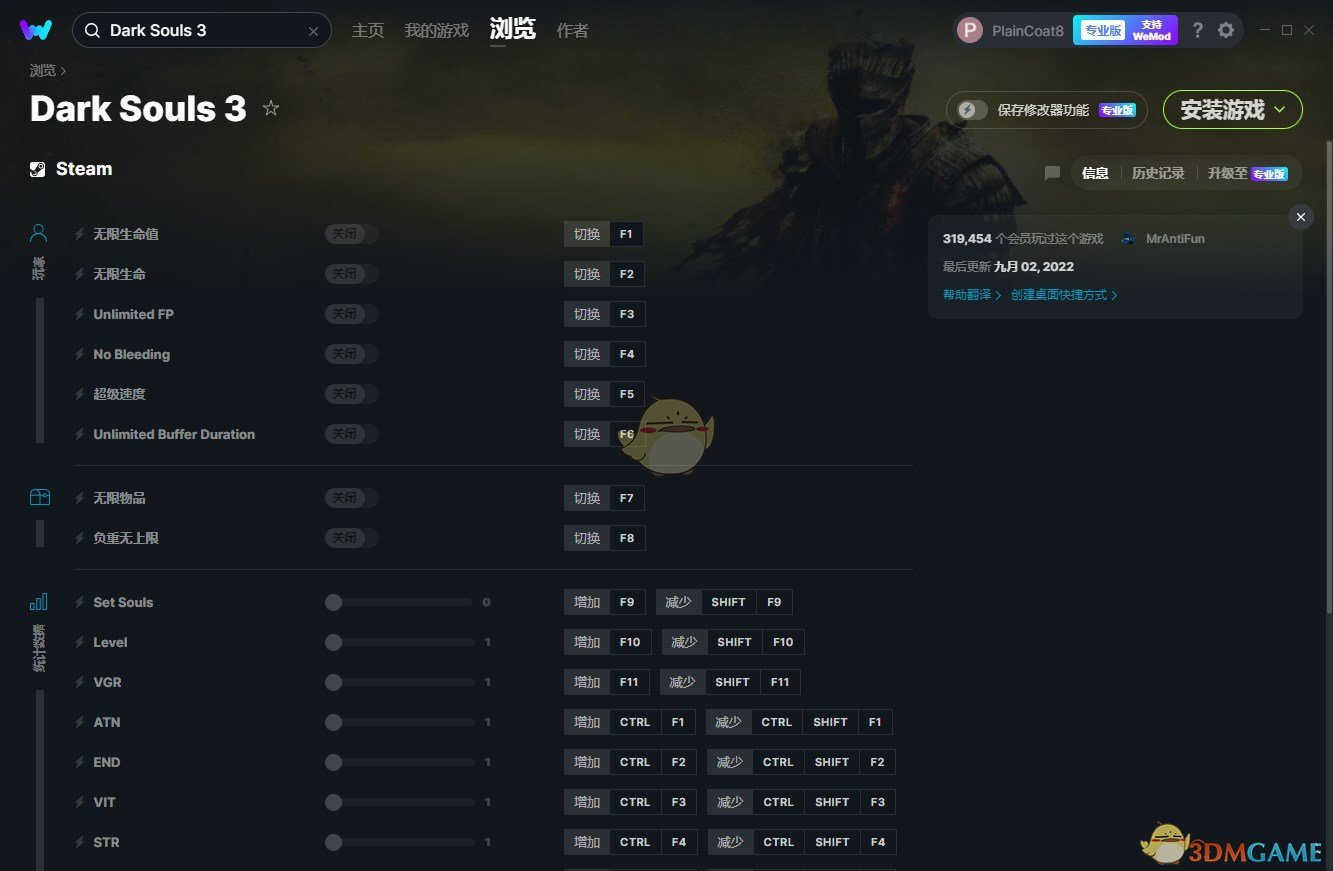
Task: Click the F1 hotkey for 无限生命值
Action: coord(626,234)
